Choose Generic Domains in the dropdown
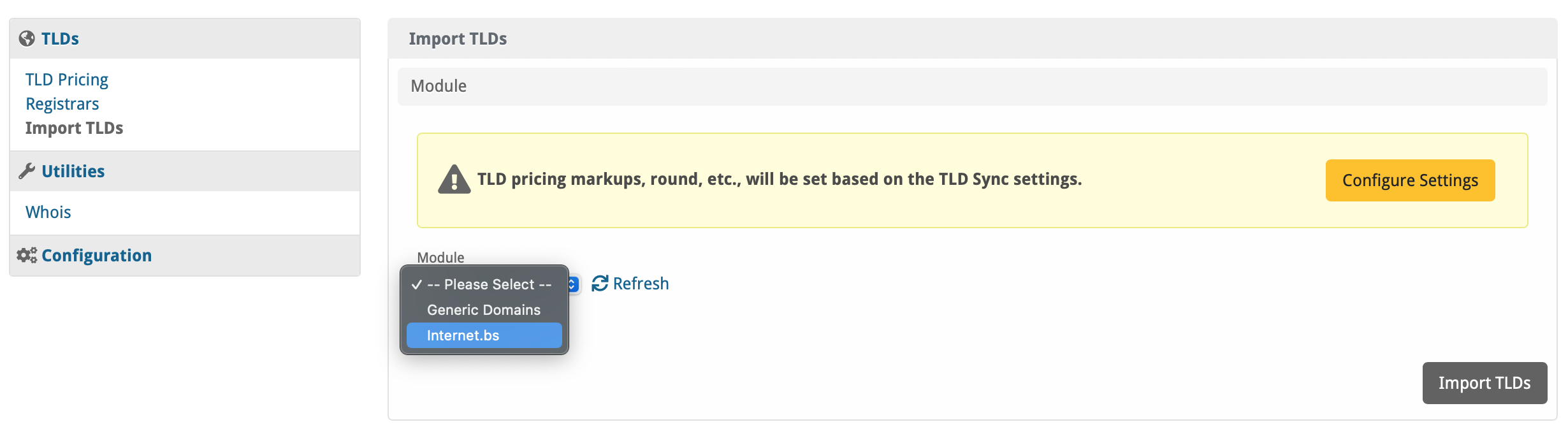The width and height of the screenshot is (1568, 436). tap(483, 310)
